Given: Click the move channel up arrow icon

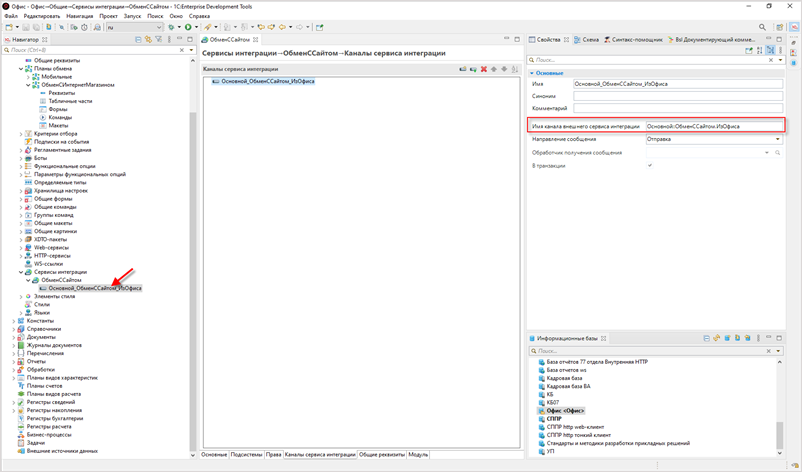Looking at the screenshot, I should click(495, 69).
